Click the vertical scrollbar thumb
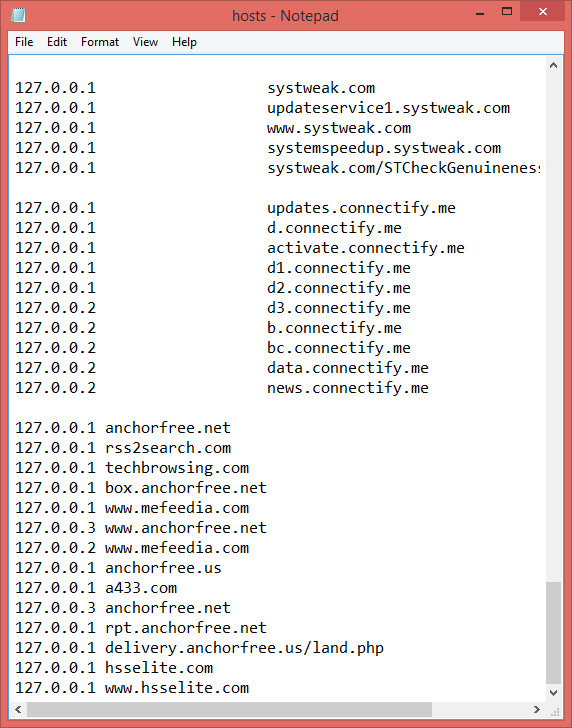This screenshot has width=572, height=728. [553, 632]
